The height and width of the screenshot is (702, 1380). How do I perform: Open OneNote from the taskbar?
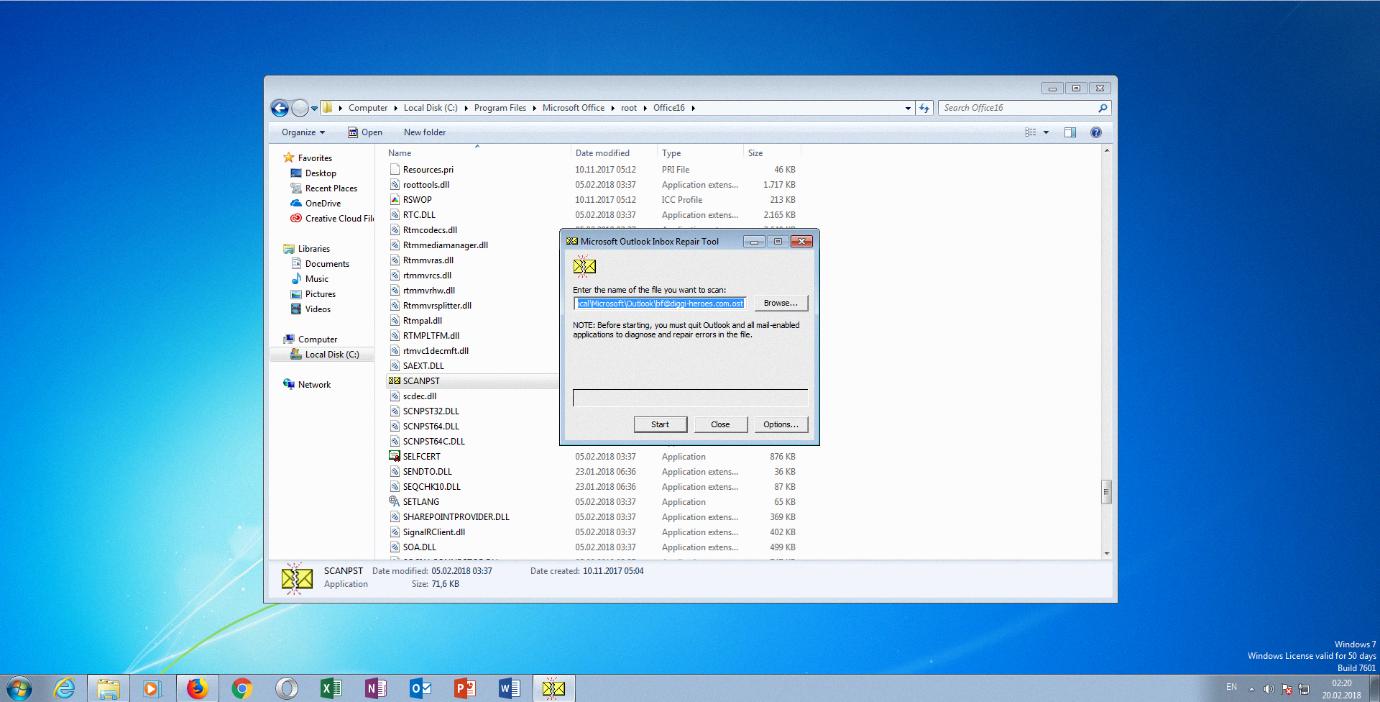(376, 688)
